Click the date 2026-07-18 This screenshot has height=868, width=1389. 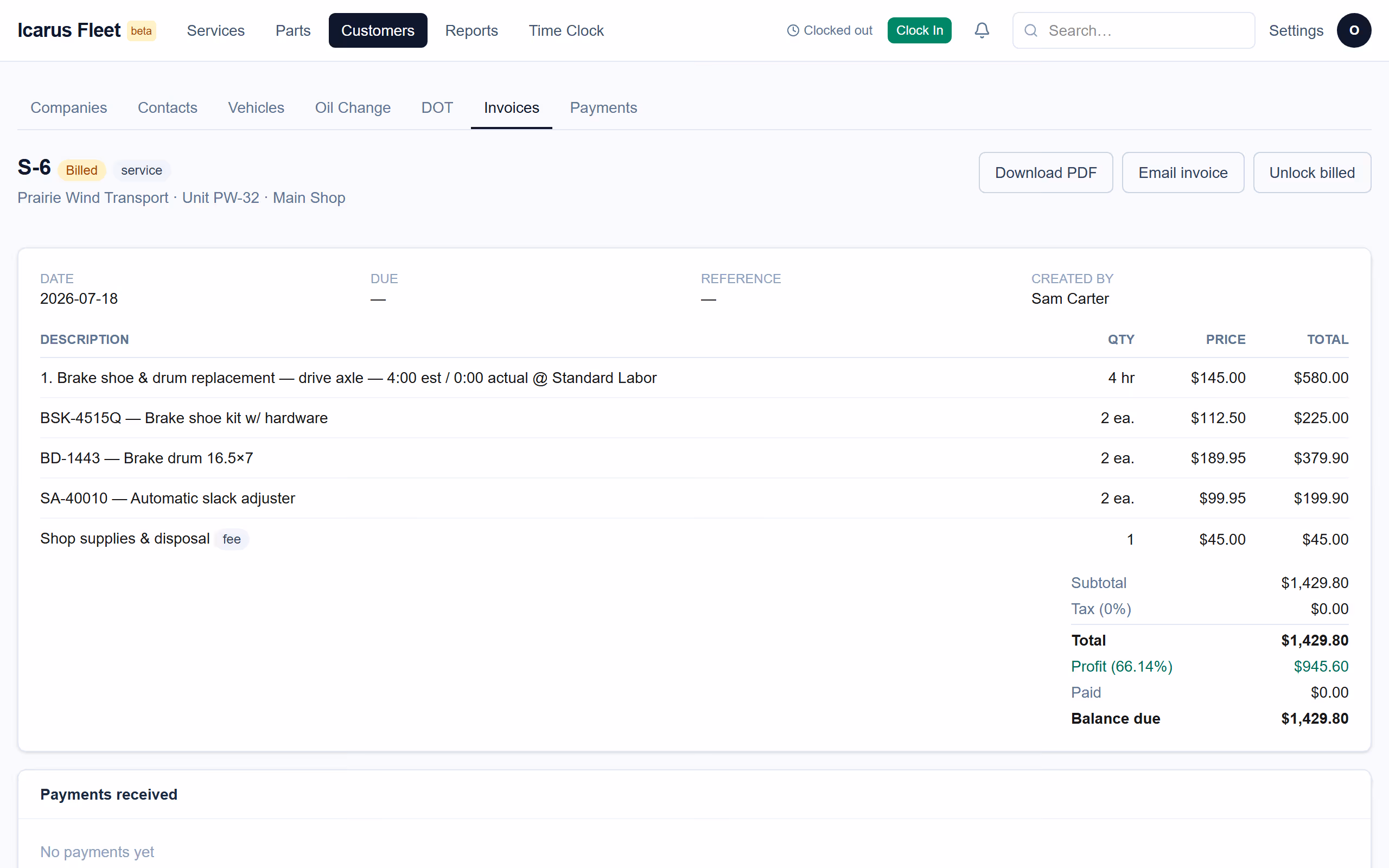(x=79, y=298)
